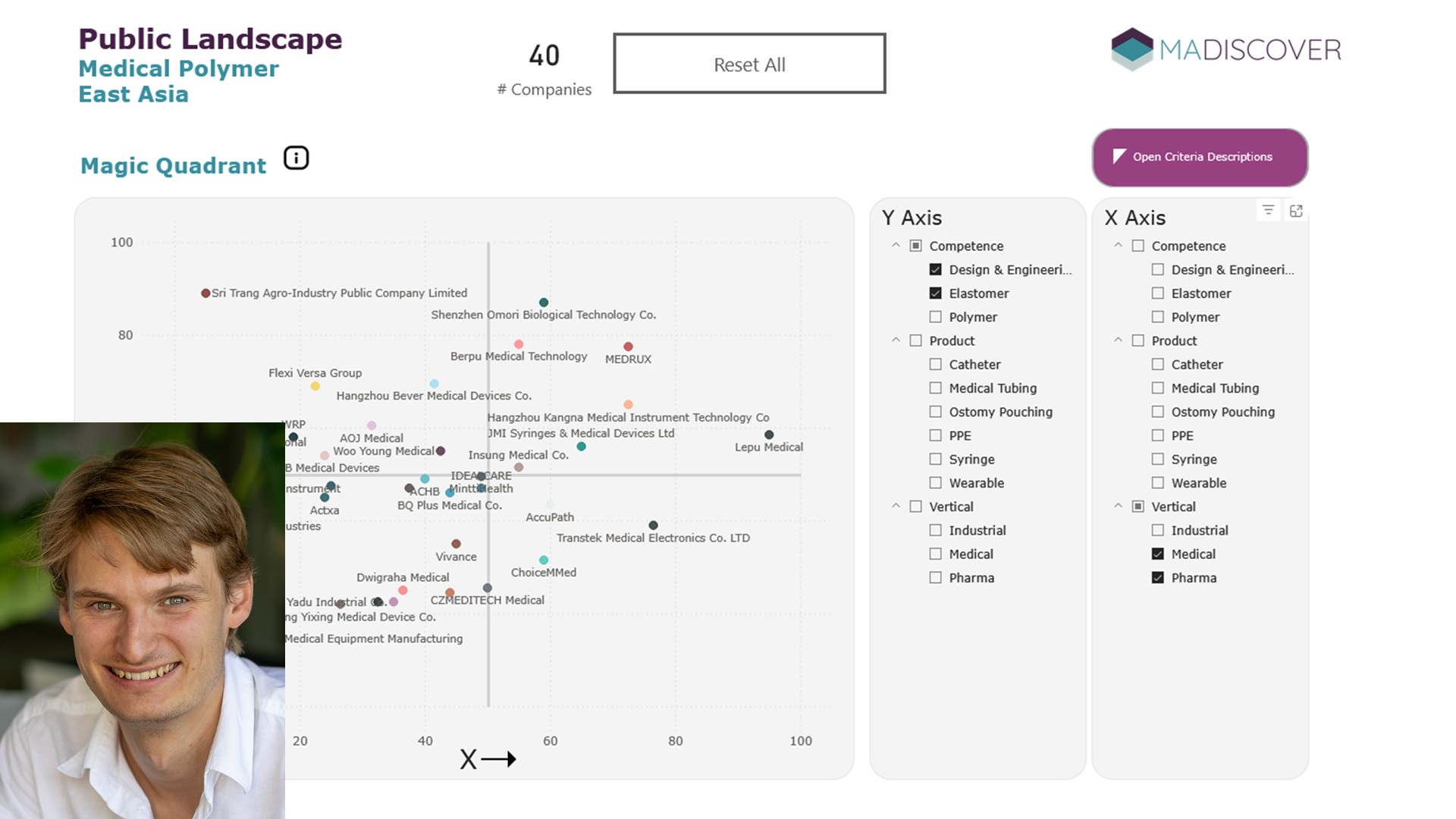This screenshot has height=819, width=1456.
Task: Open the X Axis filter icon
Action: pyautogui.click(x=1268, y=210)
